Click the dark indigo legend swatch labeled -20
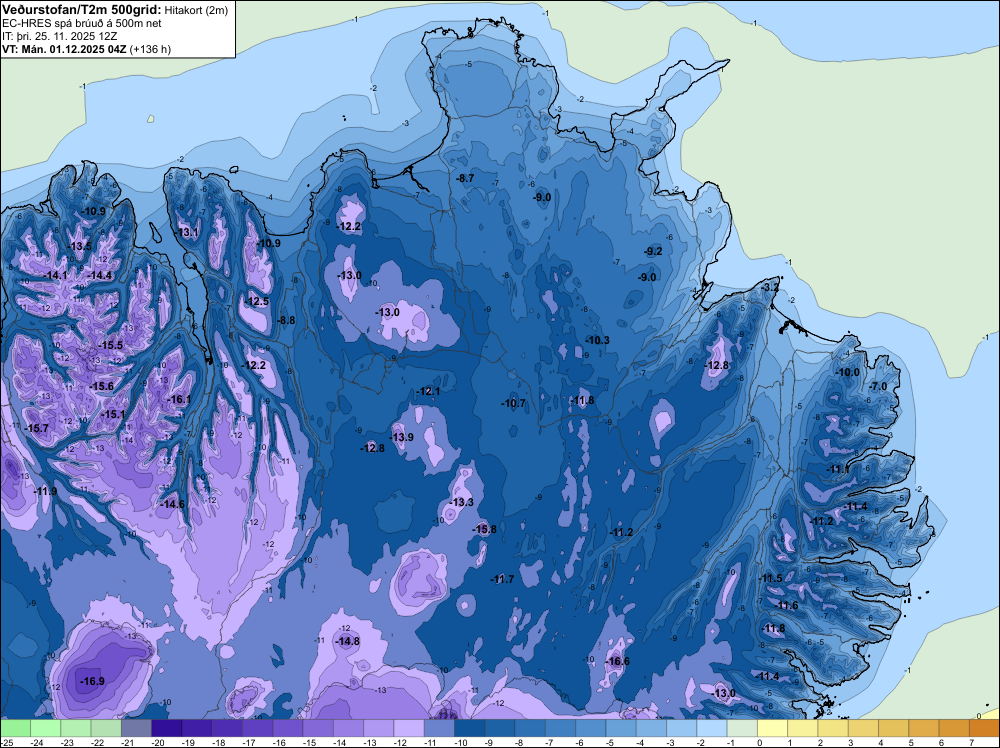1000x748 pixels. (x=166, y=728)
